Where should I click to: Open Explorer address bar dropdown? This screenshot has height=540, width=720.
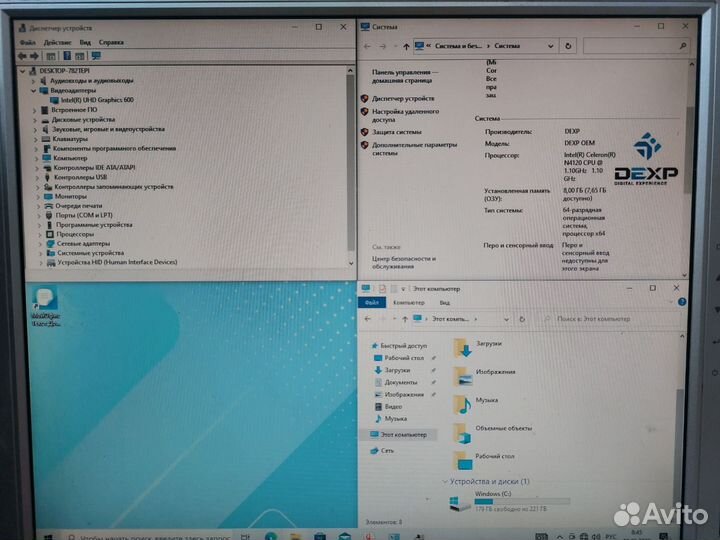pos(506,319)
